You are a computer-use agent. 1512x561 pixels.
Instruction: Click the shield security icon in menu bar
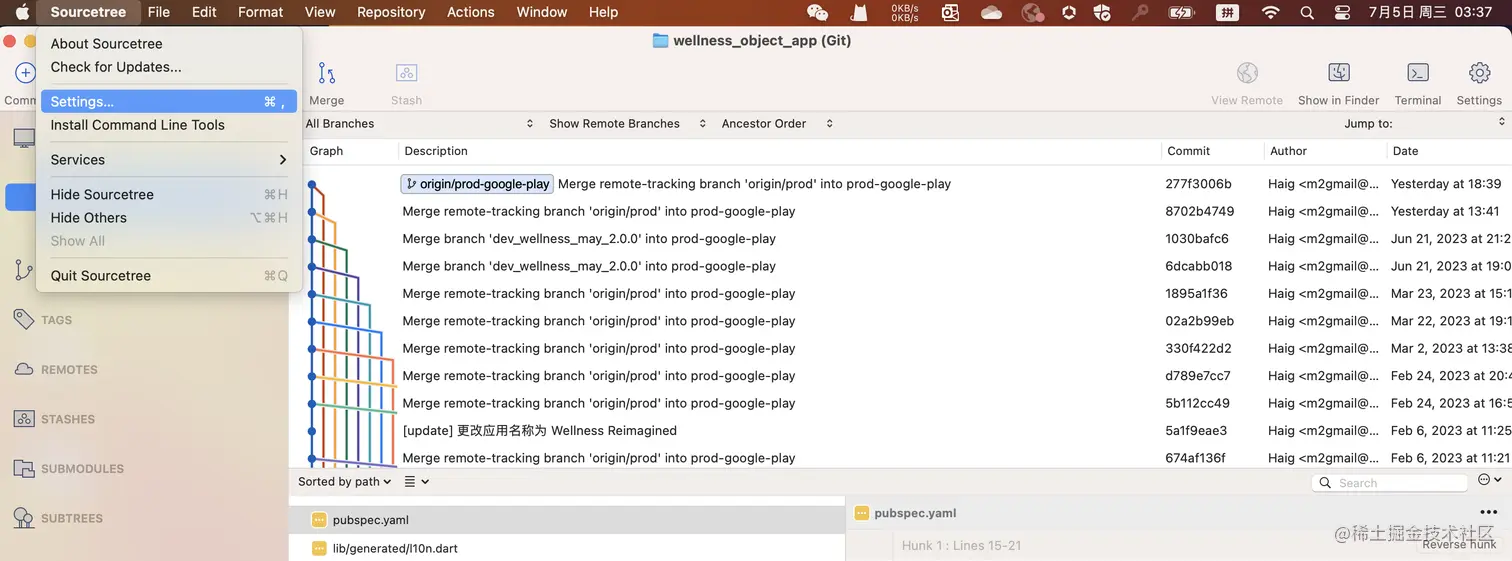coord(1102,12)
